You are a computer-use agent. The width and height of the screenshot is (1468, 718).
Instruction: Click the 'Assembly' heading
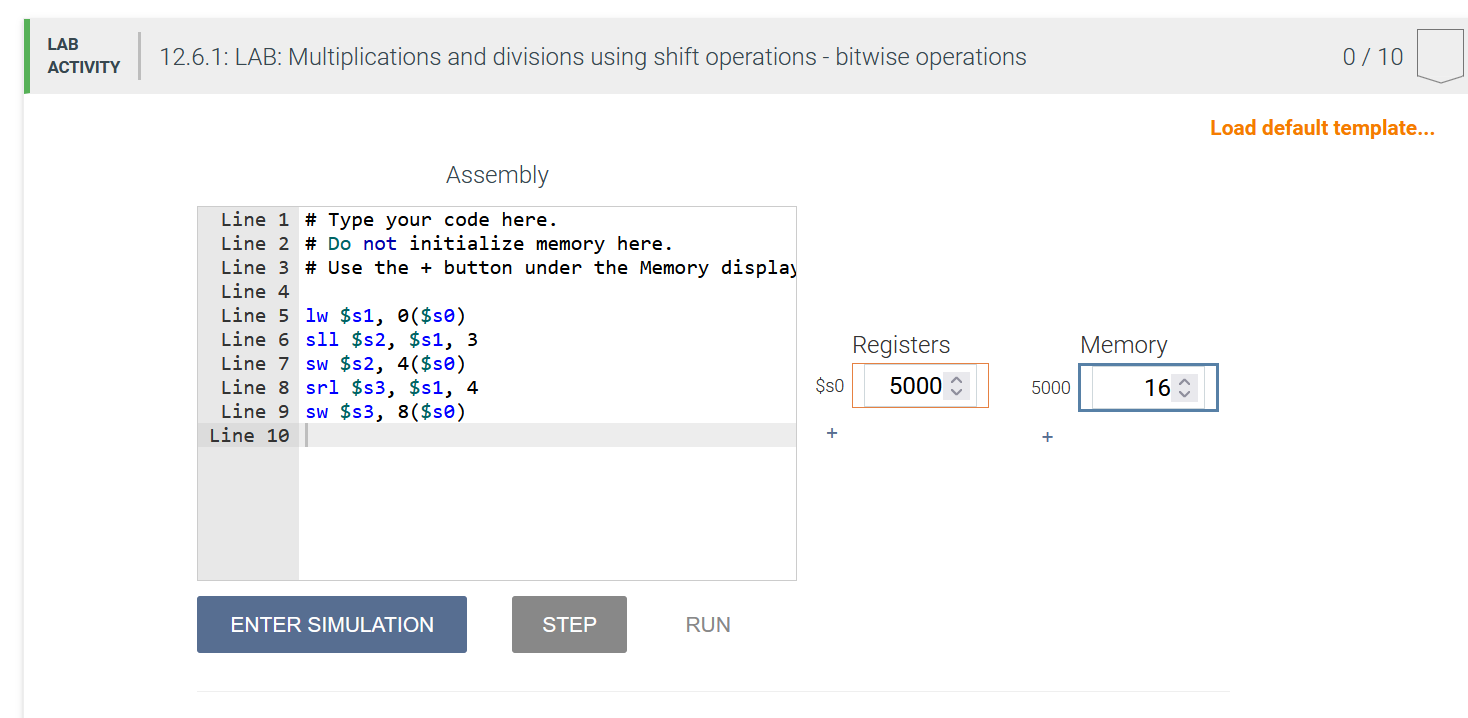pos(497,175)
